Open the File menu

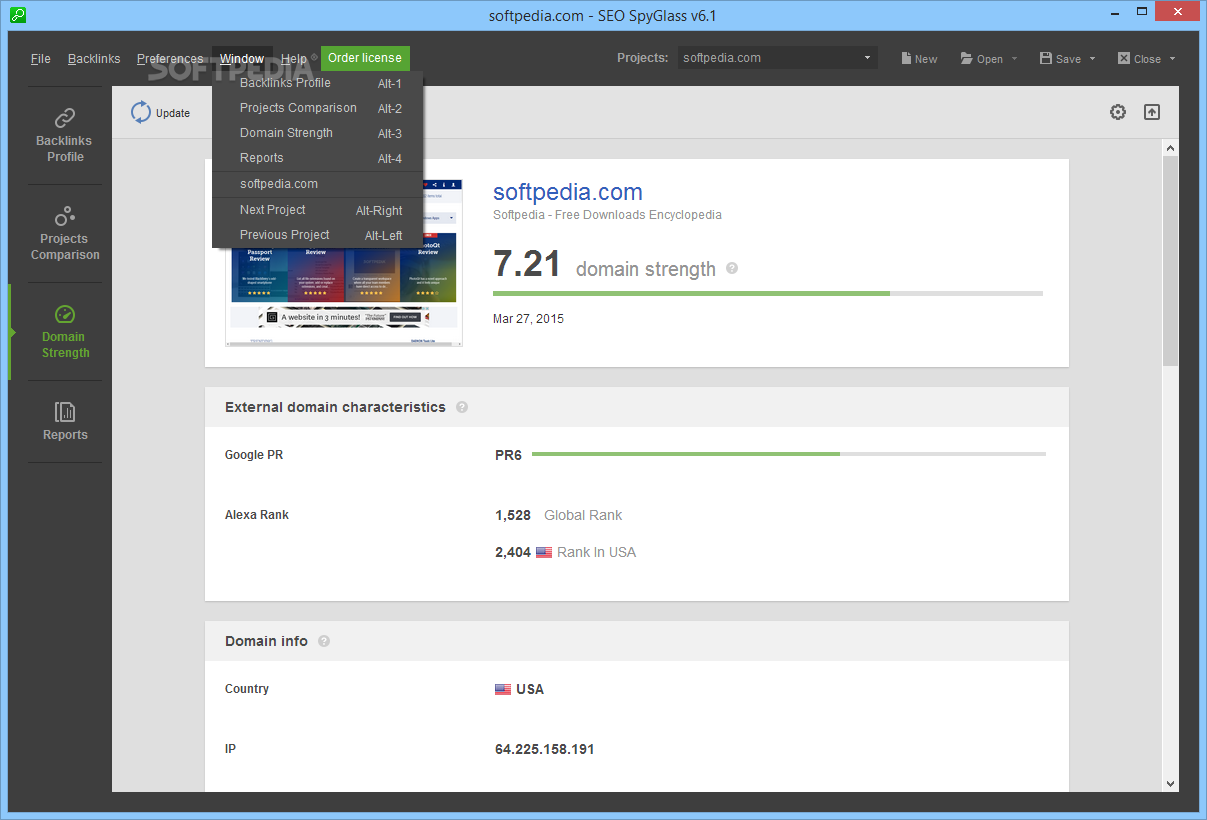(41, 58)
